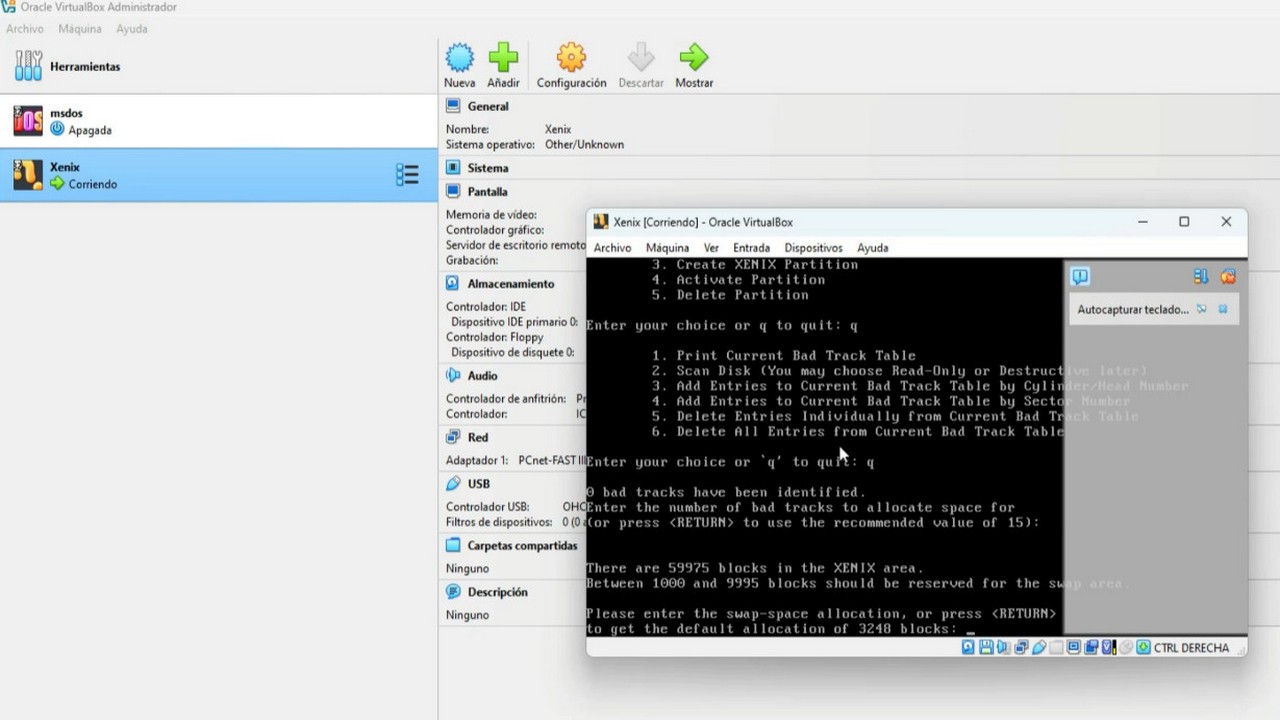Viewport: 1280px width, 720px height.
Task: Open Archivo menu in the Xenix window
Action: [x=613, y=248]
